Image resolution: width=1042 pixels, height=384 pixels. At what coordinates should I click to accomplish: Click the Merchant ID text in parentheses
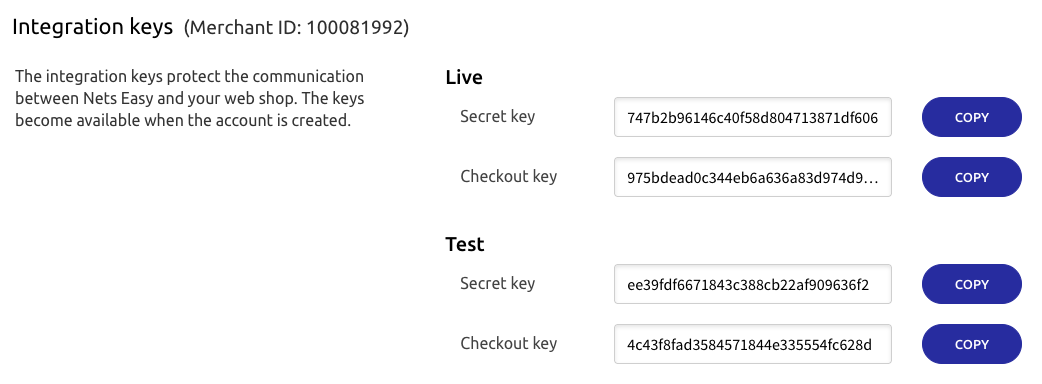[296, 28]
